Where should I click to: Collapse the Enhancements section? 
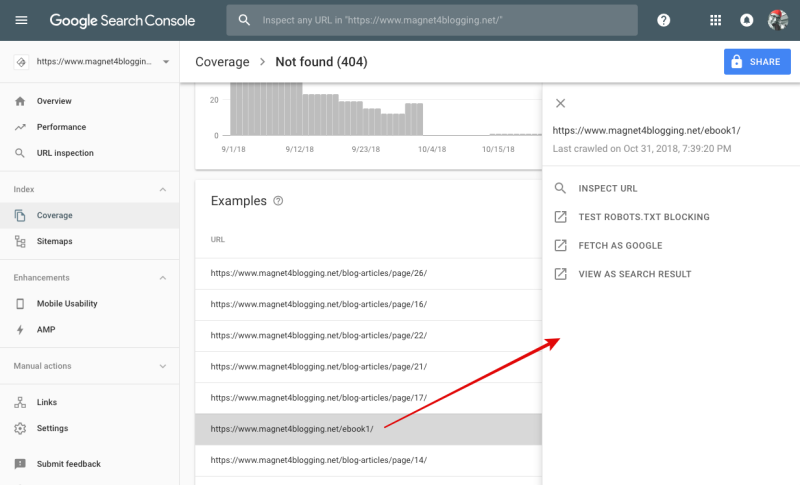[163, 278]
